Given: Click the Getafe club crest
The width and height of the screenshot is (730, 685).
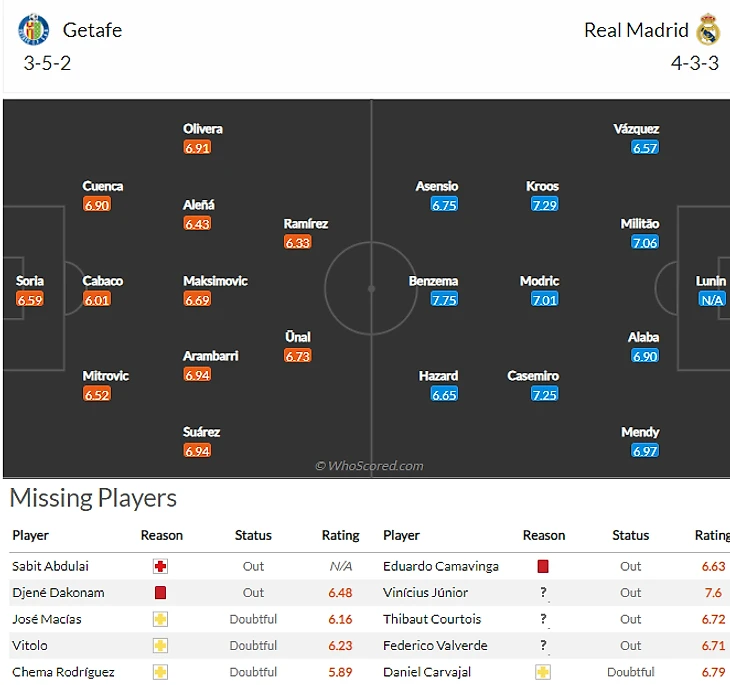Looking at the screenshot, I should [33, 29].
